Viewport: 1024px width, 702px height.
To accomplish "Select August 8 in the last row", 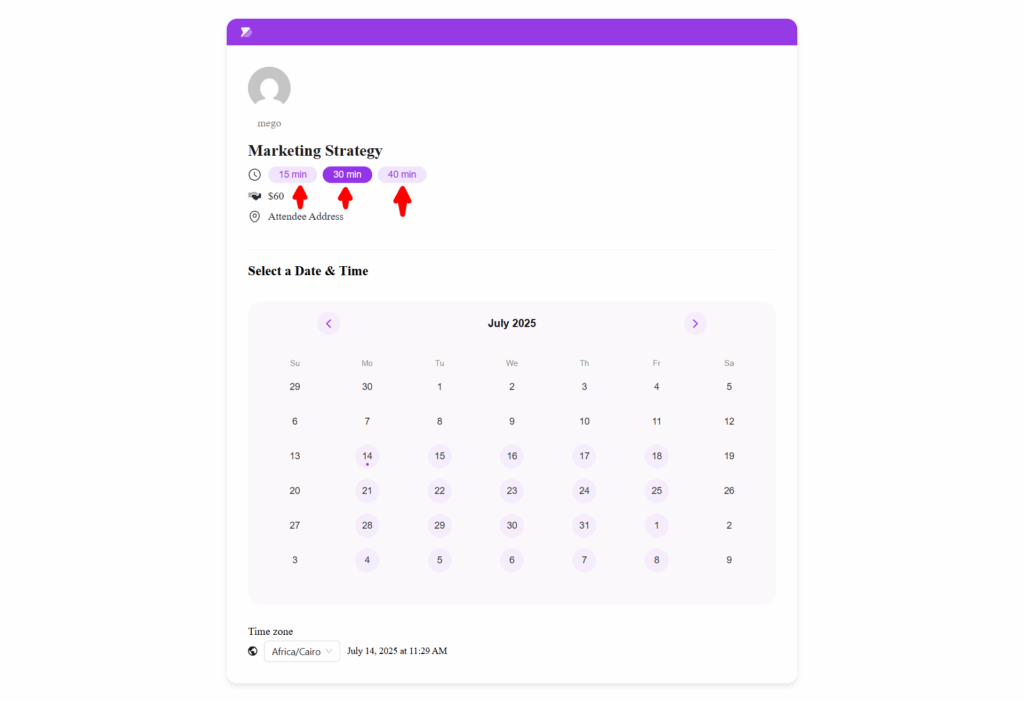I will 657,560.
